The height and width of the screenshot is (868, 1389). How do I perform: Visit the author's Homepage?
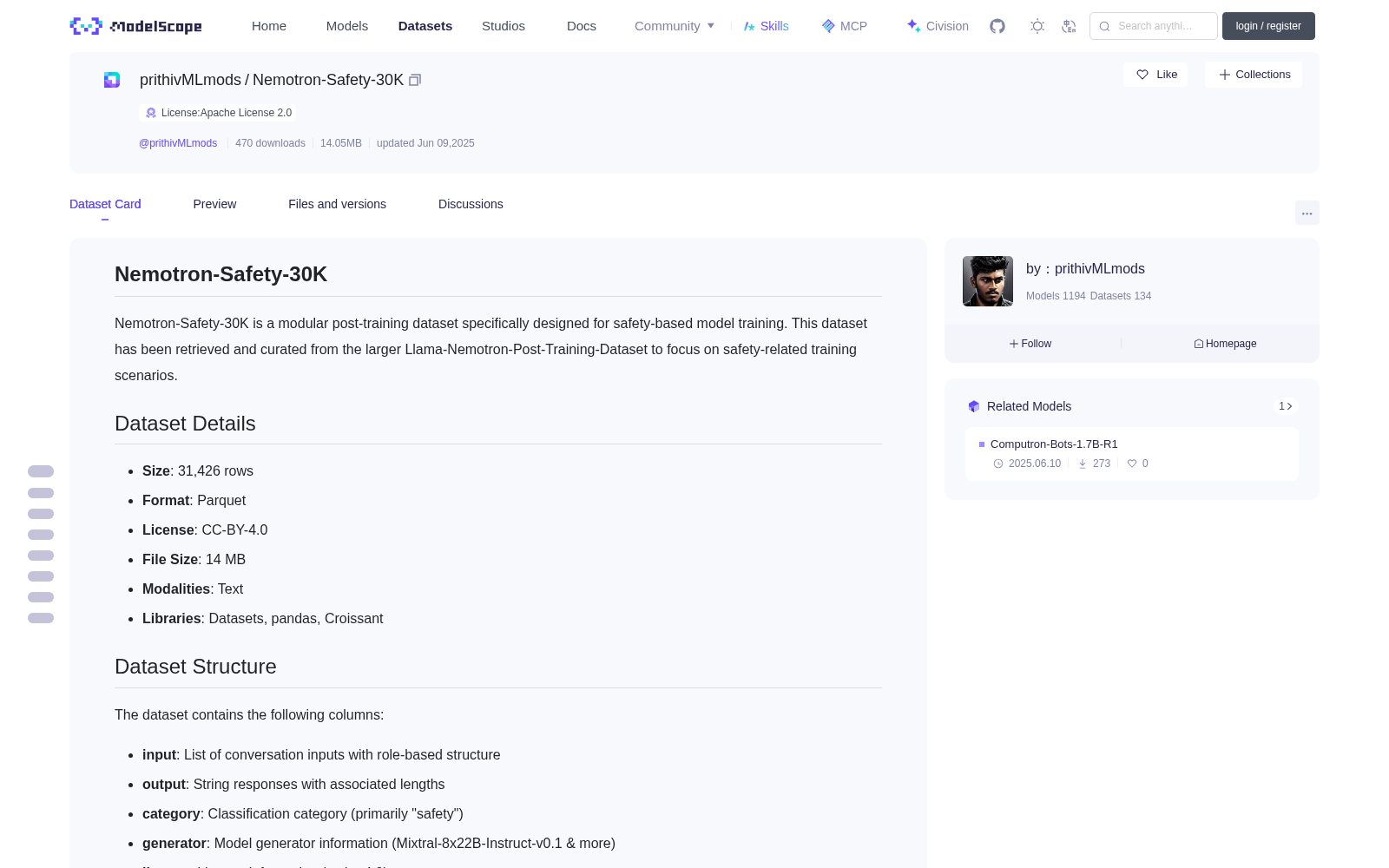click(1225, 344)
